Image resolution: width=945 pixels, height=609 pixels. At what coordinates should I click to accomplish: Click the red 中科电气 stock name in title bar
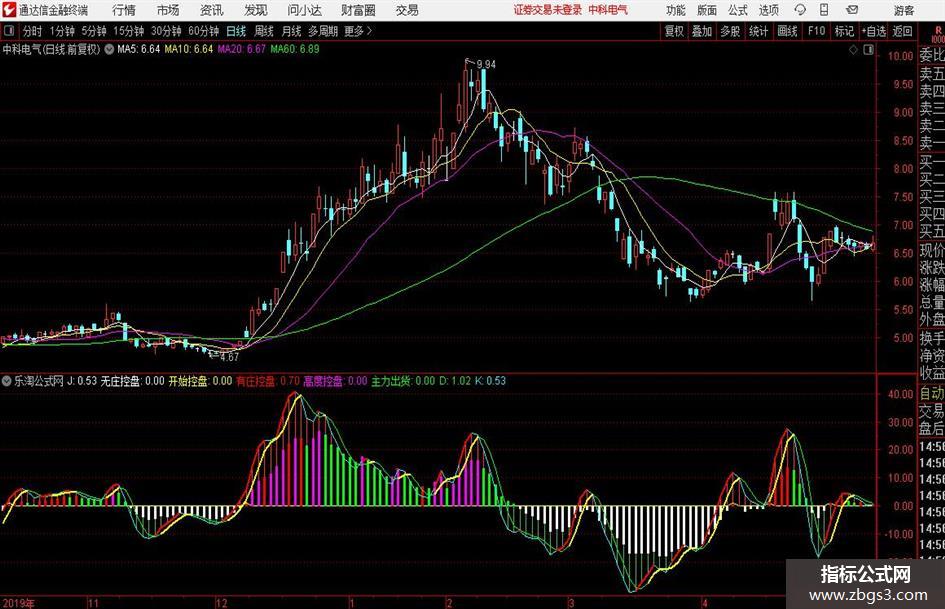pos(608,10)
